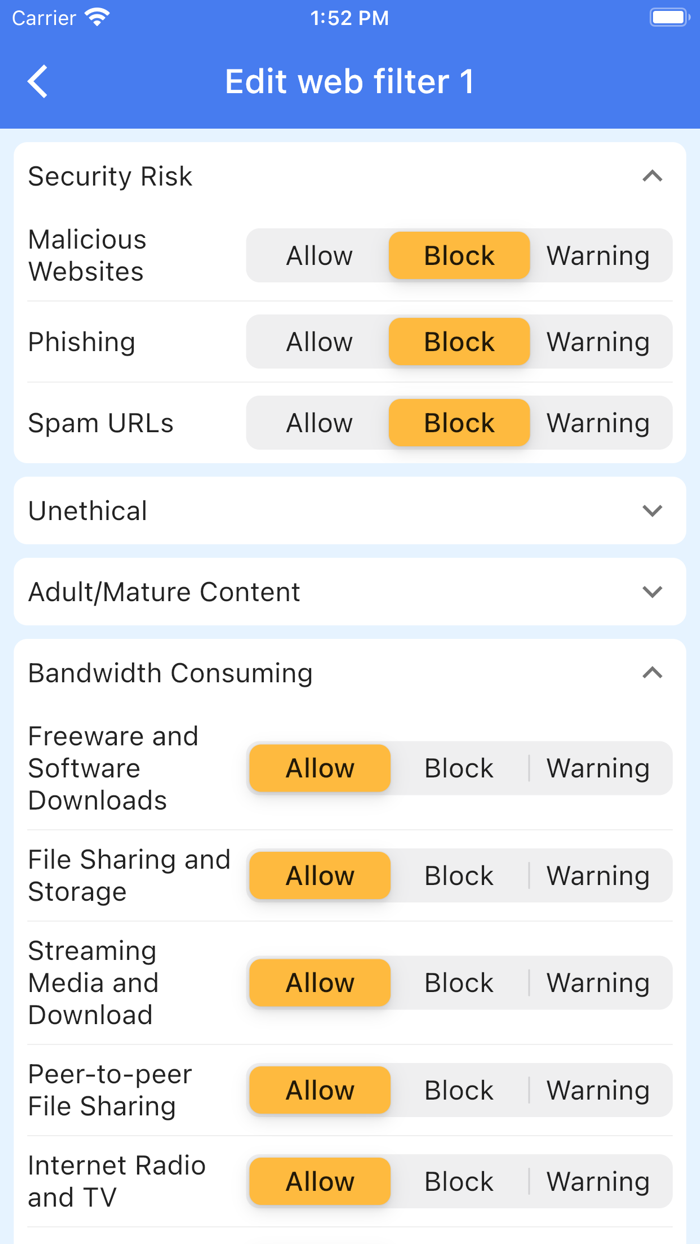Collapse the Security Risk section chevron
This screenshot has width=700, height=1244.
click(653, 175)
